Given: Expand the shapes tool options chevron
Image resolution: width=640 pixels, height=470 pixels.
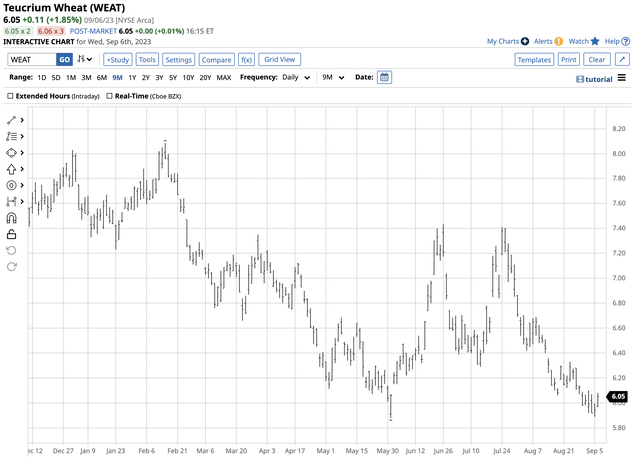Looking at the screenshot, I should coord(22,153).
